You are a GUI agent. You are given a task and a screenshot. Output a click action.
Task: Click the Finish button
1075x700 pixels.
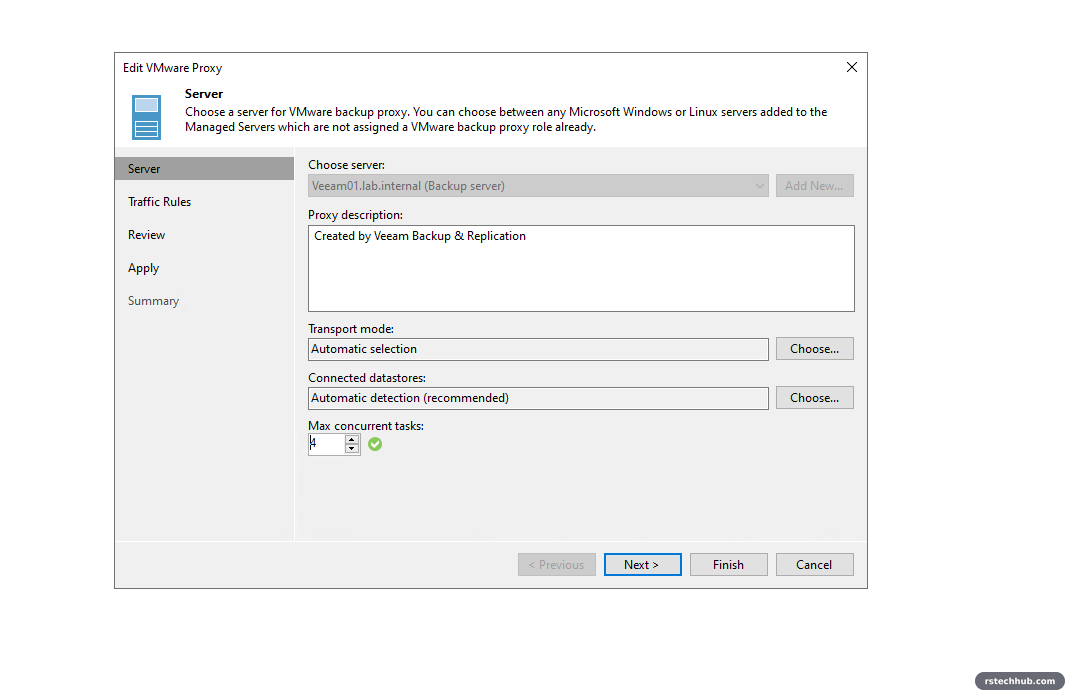[x=728, y=564]
